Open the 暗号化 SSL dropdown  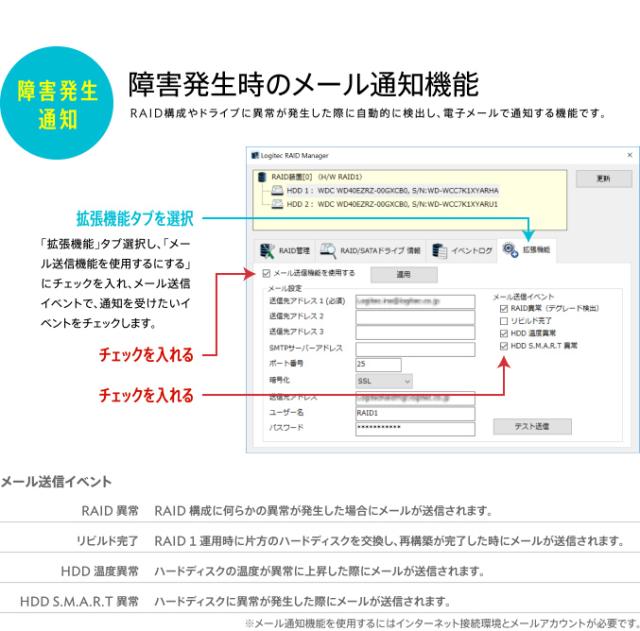coord(383,380)
